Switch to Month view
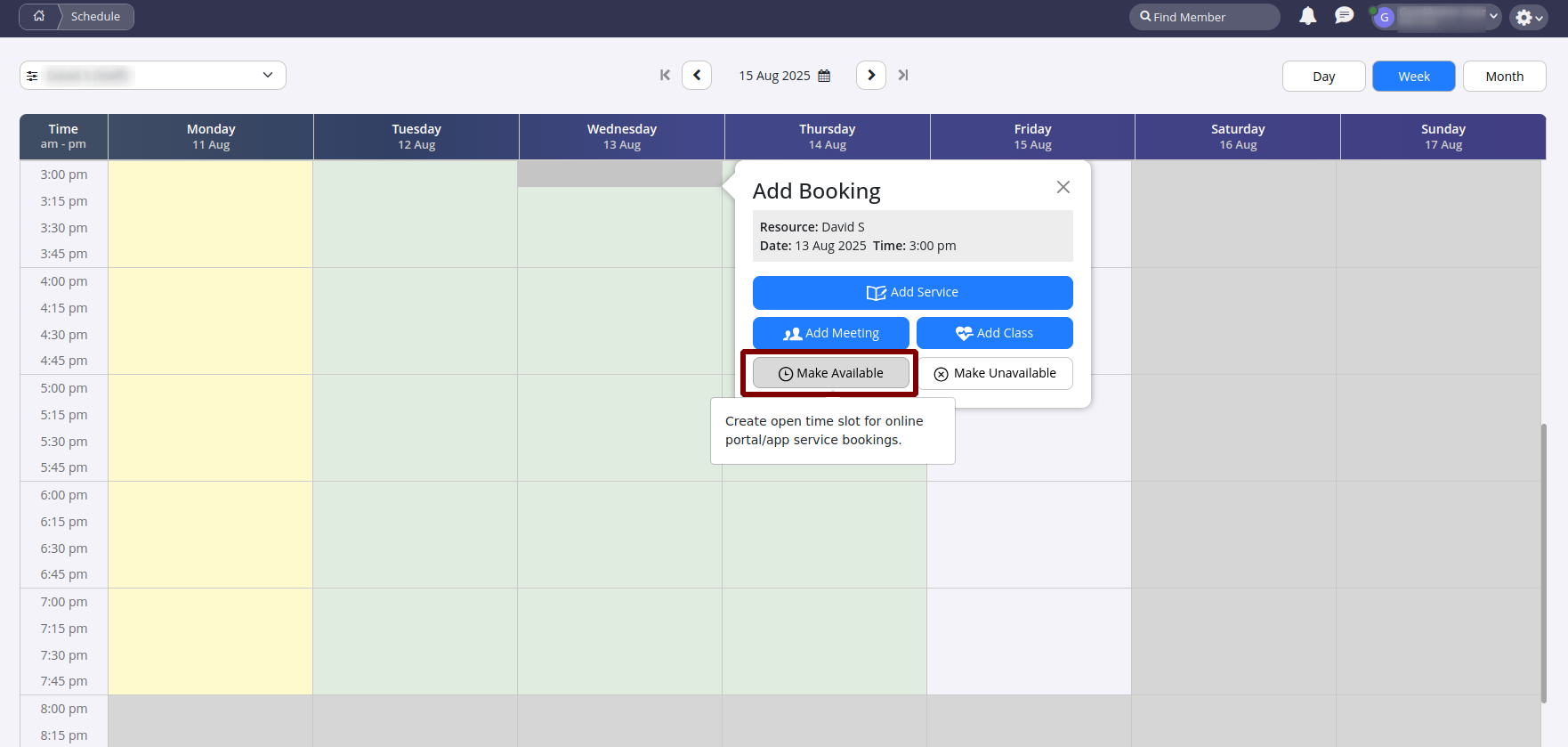The image size is (1568, 747). pyautogui.click(x=1504, y=77)
